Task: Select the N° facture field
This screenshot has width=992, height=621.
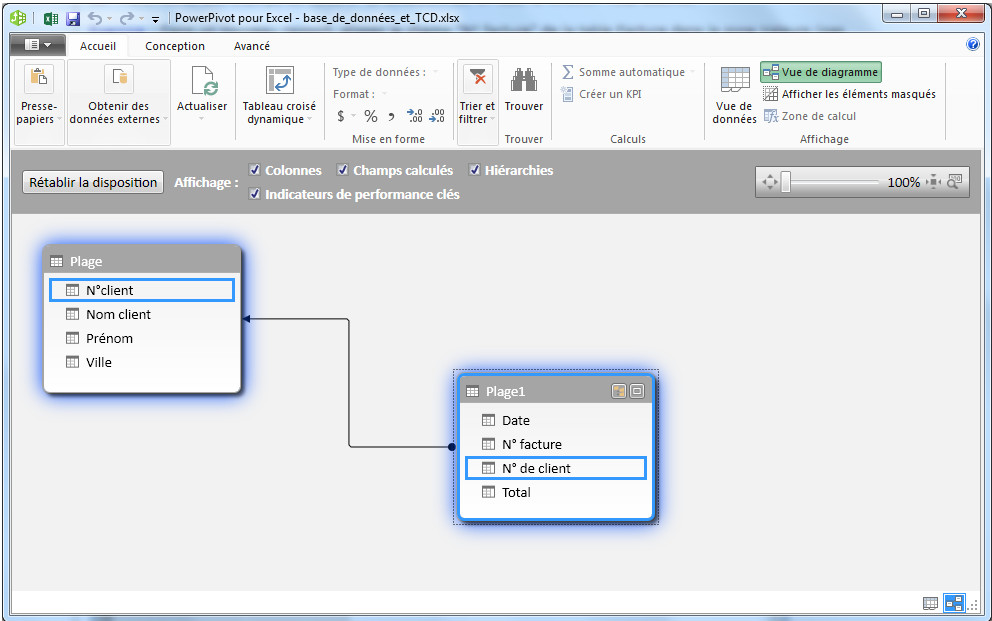Action: pos(555,445)
